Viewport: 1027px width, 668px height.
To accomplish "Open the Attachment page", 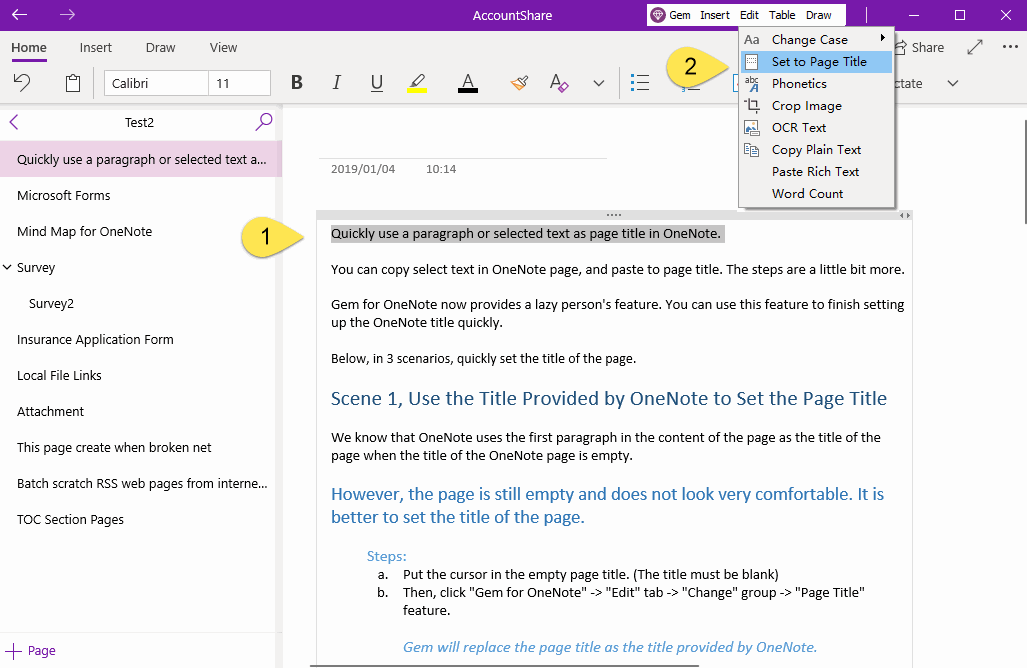I will tap(141, 411).
